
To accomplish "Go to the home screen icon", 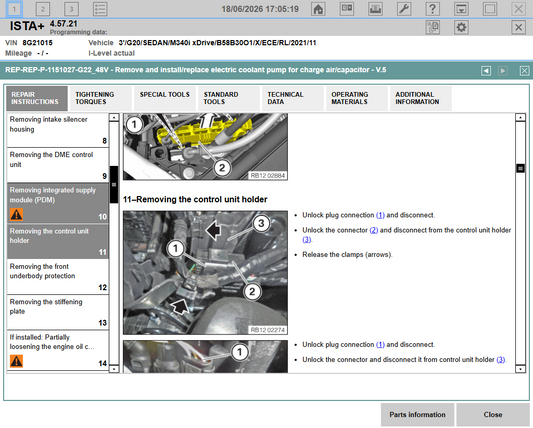I will click(x=318, y=9).
